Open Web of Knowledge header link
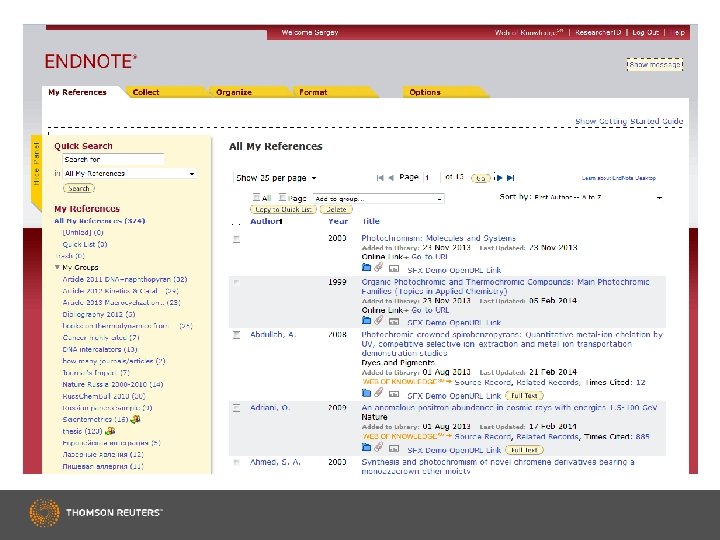The height and width of the screenshot is (540, 720). point(529,33)
